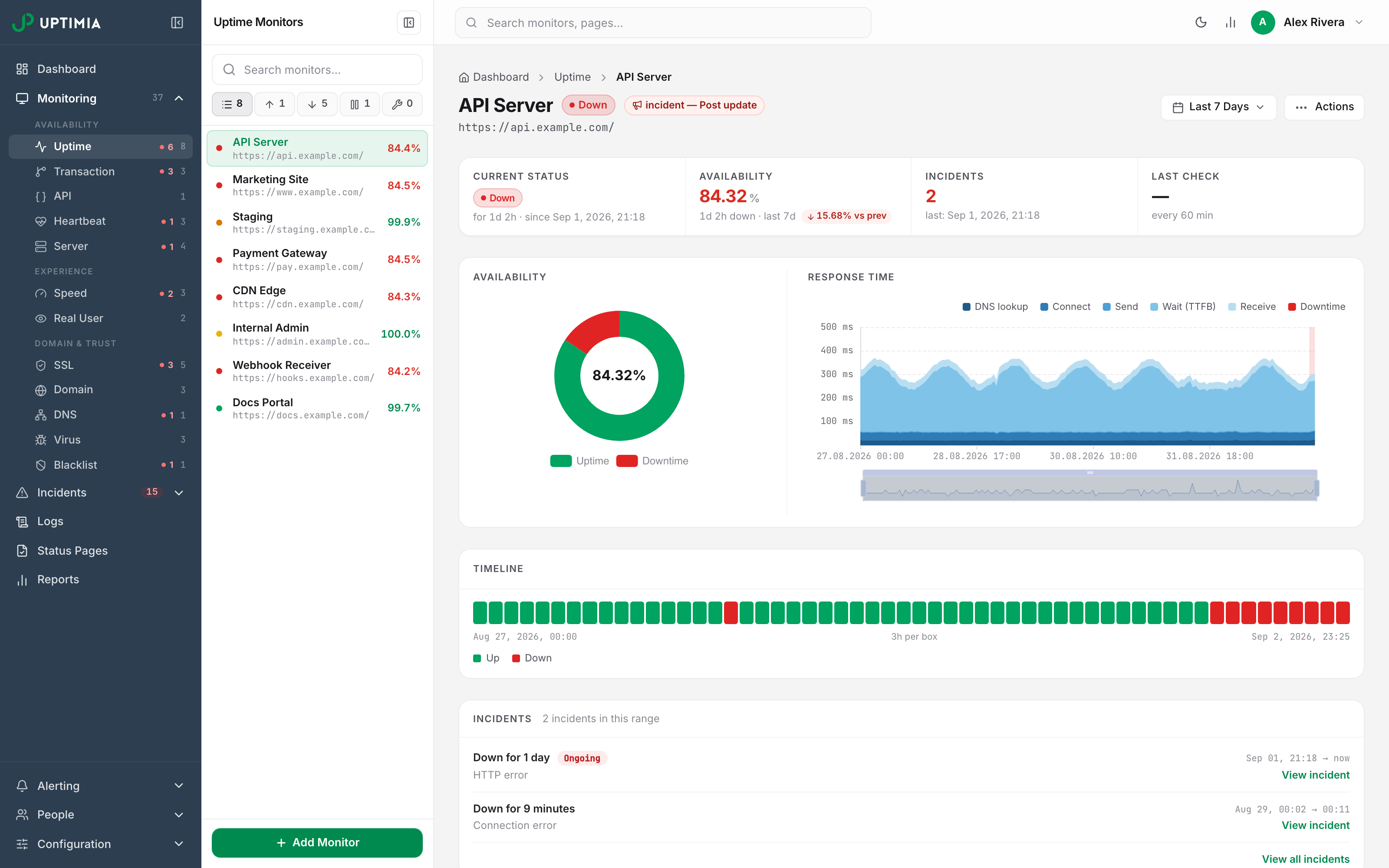Open View all incidents link
Viewport: 1389px width, 868px height.
1305,859
